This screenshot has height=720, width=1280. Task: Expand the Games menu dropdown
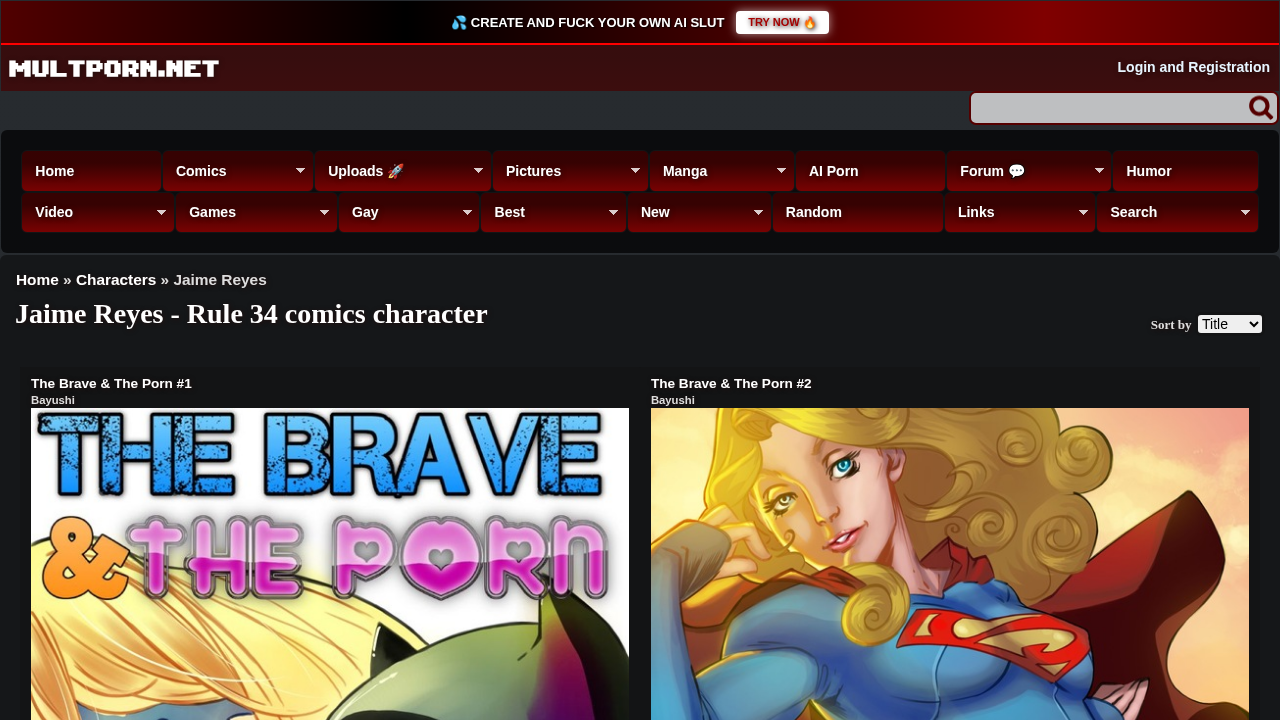(257, 212)
